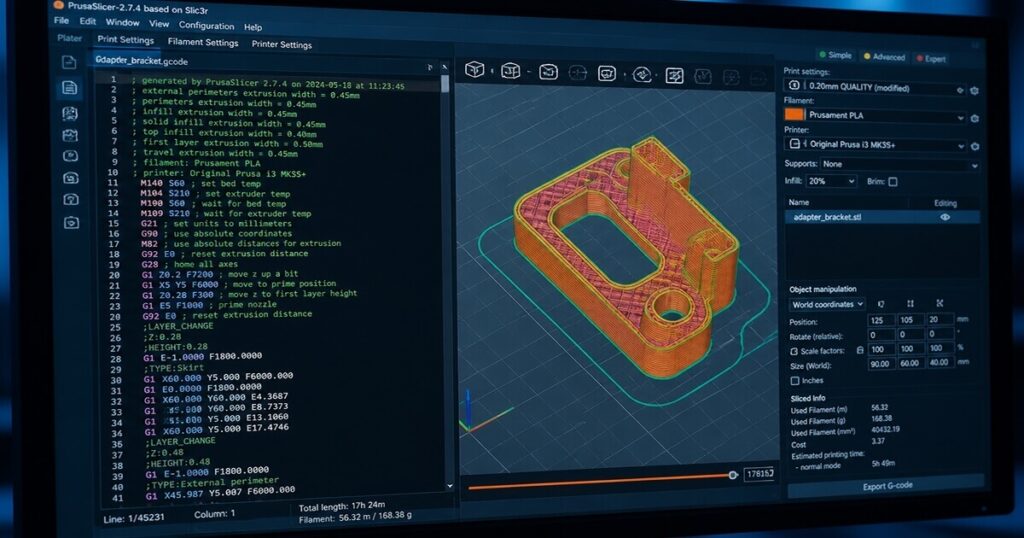Click the fifth viewport toolbar icon, square frame

pos(607,74)
